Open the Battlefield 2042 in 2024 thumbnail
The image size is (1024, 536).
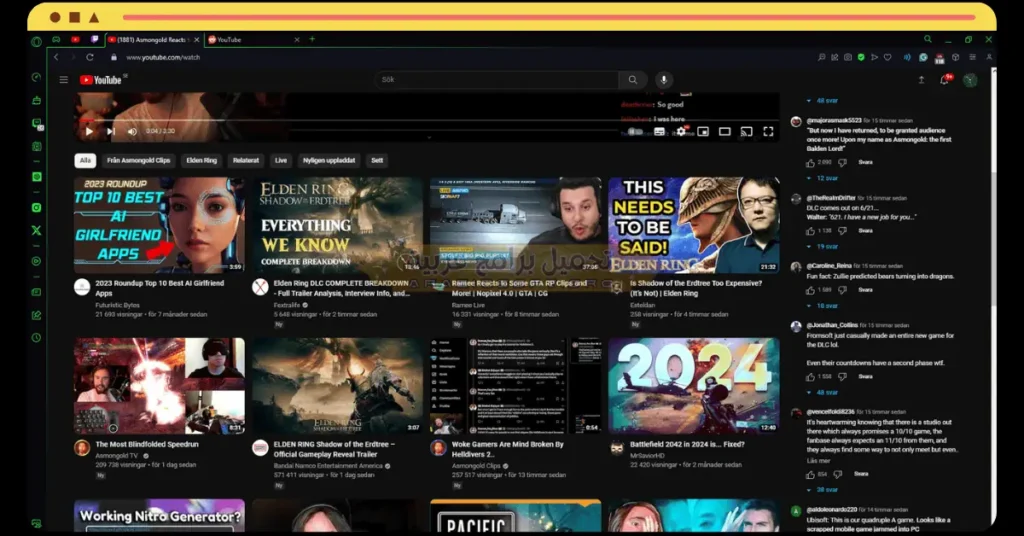(x=693, y=385)
